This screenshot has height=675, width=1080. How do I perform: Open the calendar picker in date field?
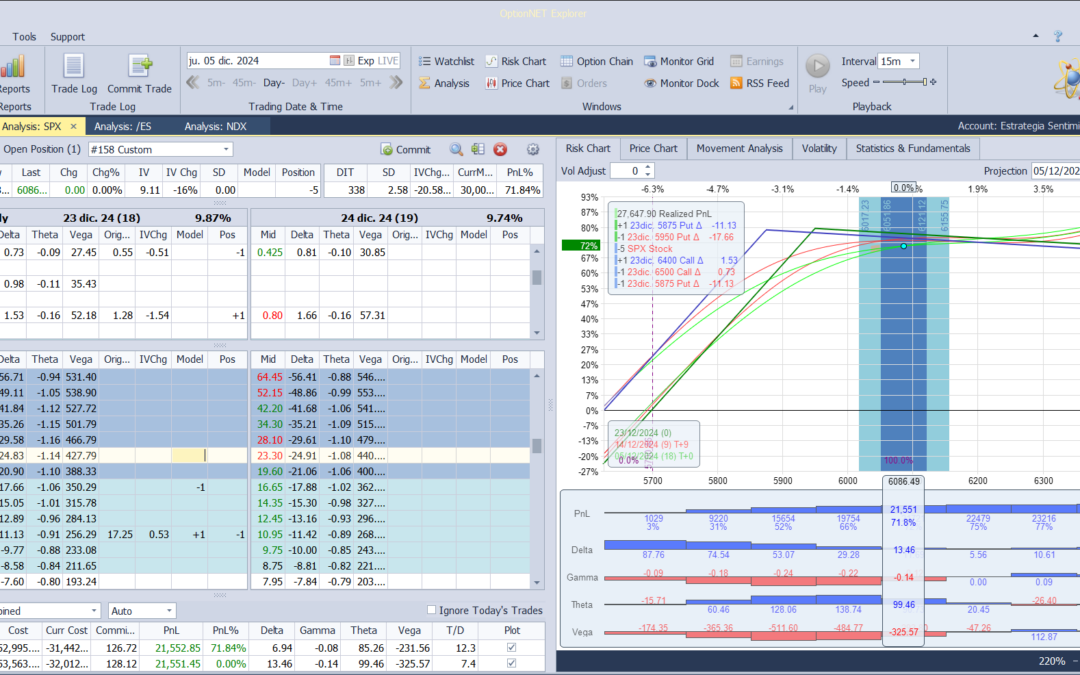click(335, 61)
